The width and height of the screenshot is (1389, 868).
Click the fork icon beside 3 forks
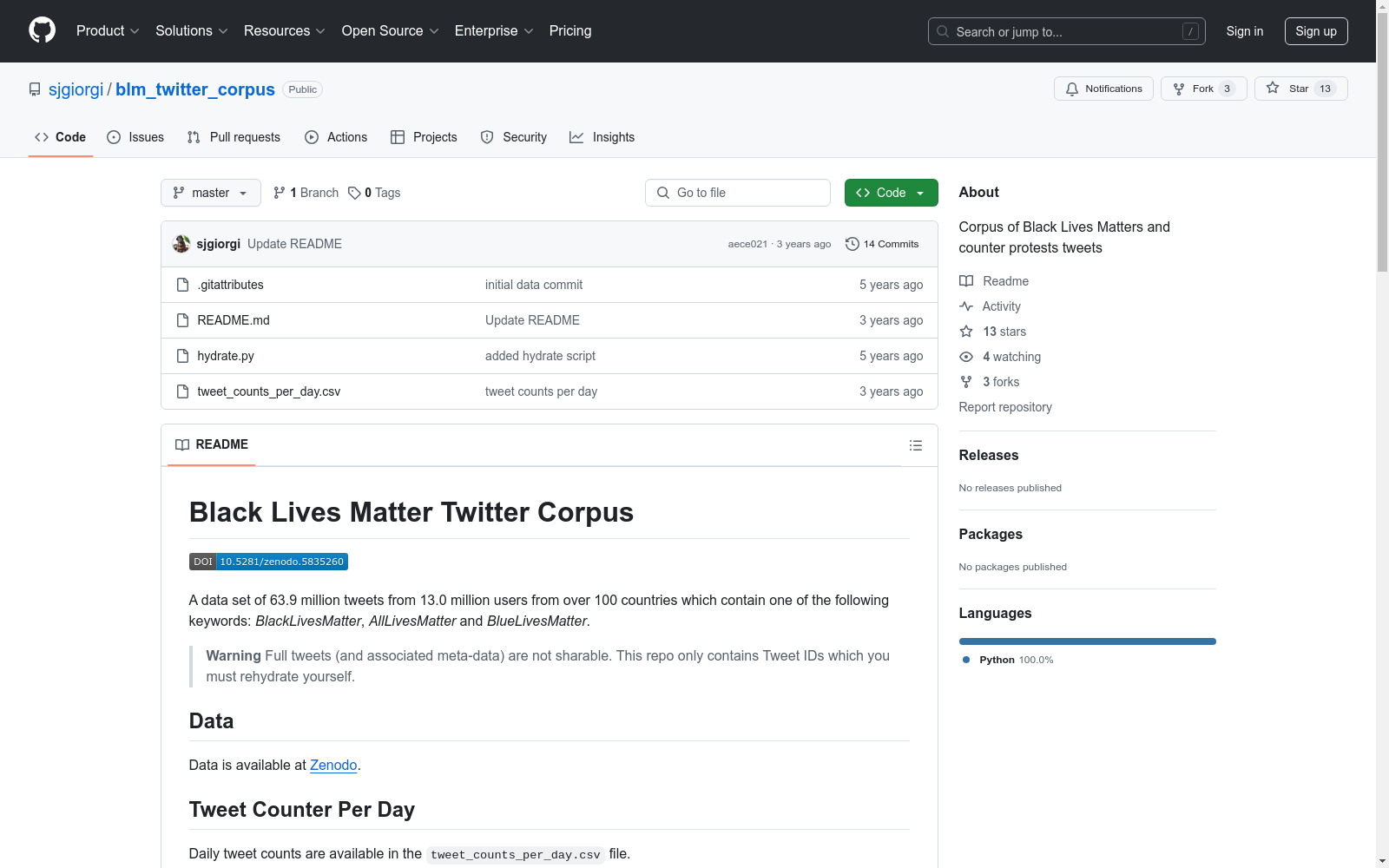coord(966,382)
